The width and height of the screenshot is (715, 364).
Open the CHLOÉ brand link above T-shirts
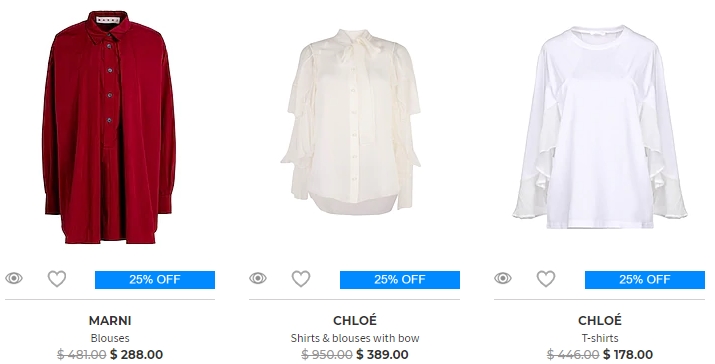[x=600, y=321]
